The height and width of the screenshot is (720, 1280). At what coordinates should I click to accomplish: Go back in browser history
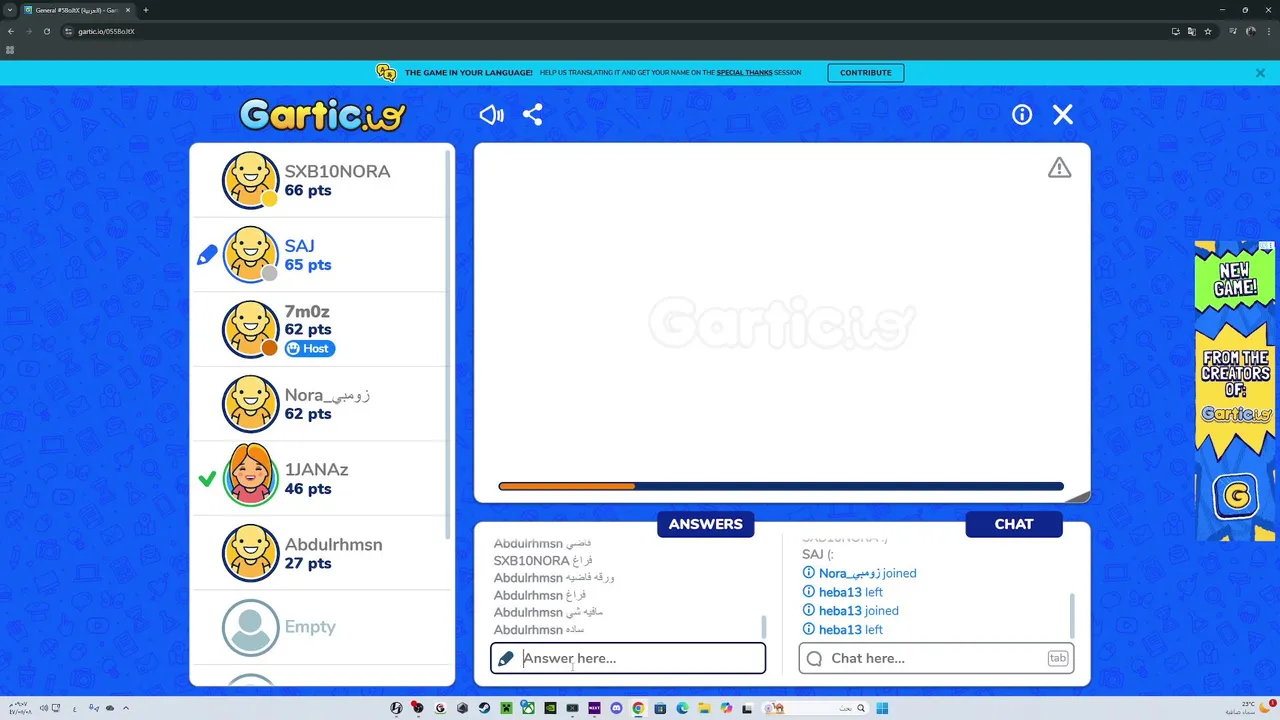click(11, 31)
